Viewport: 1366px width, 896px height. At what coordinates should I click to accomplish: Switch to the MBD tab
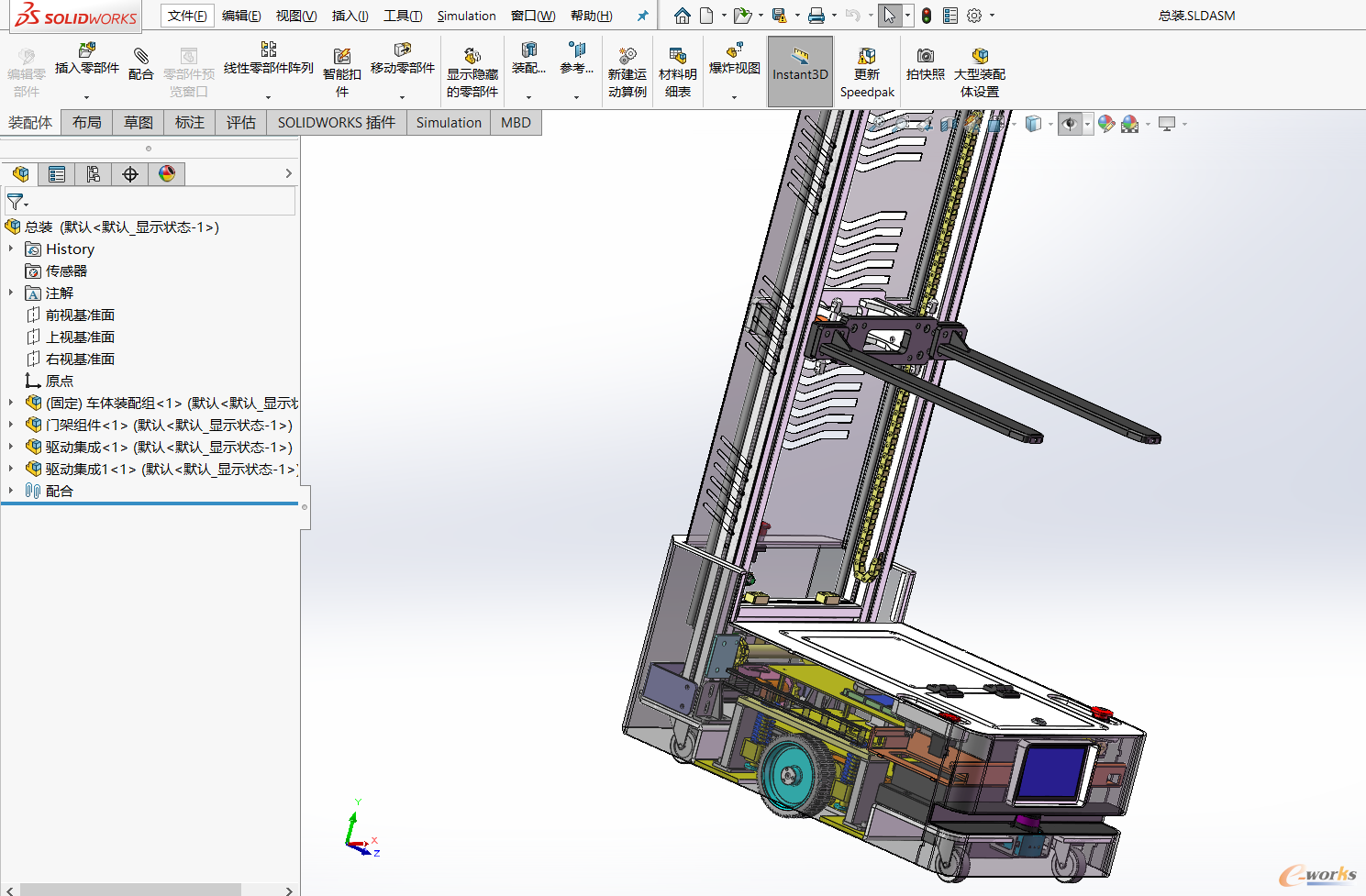516,123
